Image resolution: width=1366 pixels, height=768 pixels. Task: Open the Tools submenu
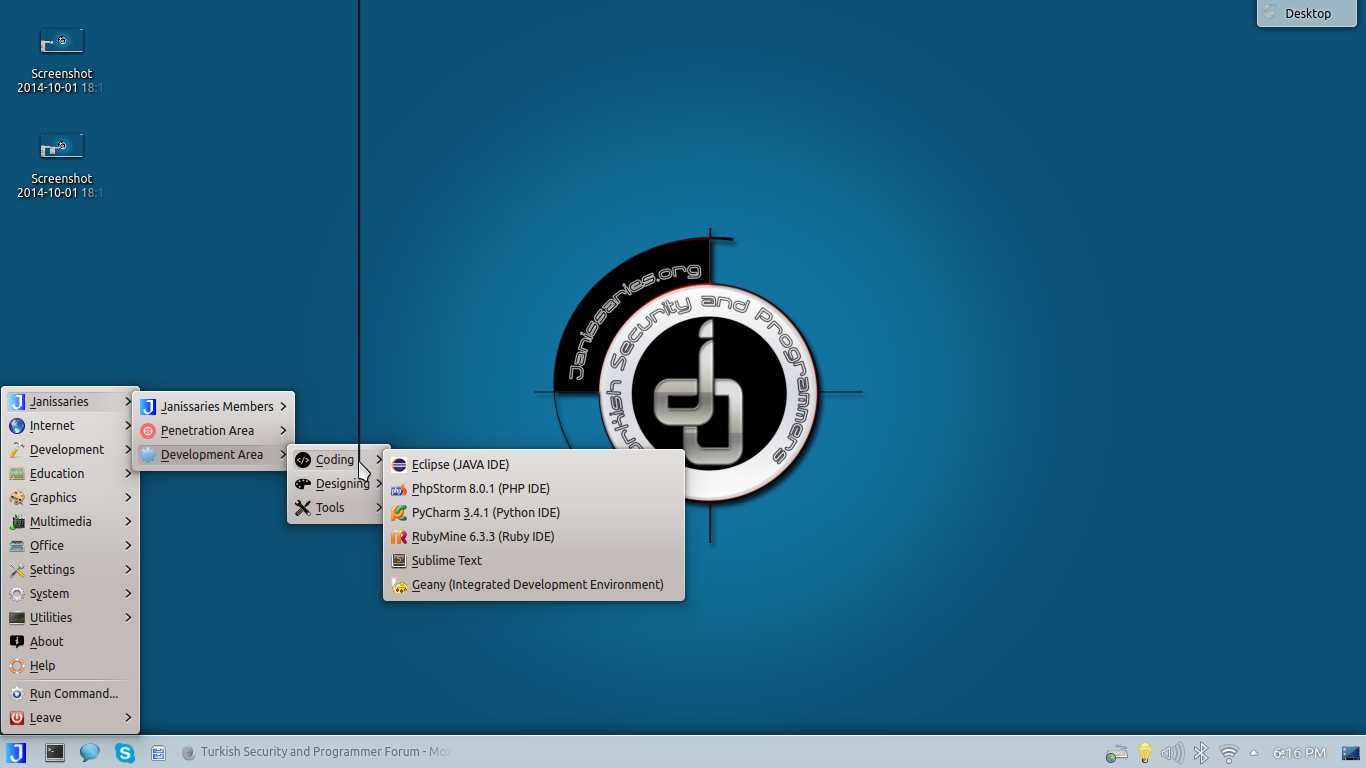pyautogui.click(x=339, y=508)
